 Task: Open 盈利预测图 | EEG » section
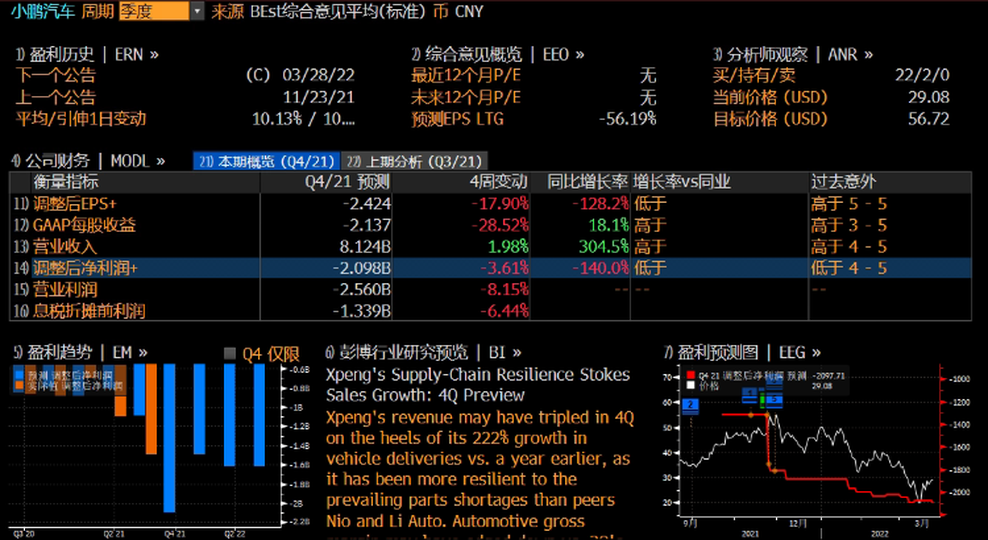pos(743,352)
